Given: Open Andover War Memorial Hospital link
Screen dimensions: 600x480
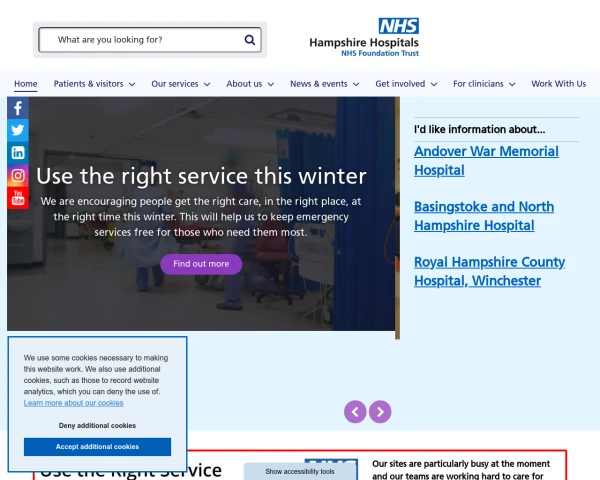Looking at the screenshot, I should tap(486, 161).
